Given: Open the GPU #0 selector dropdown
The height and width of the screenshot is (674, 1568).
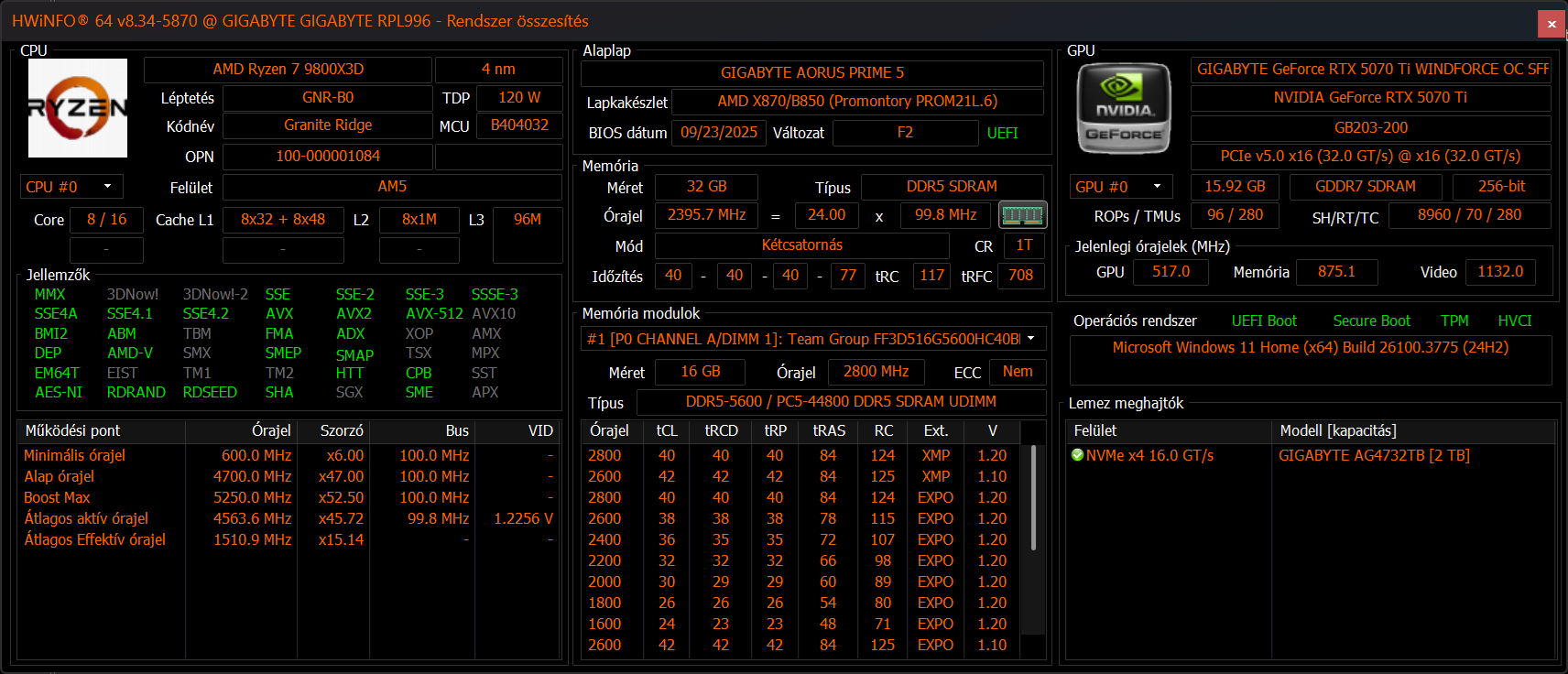Looking at the screenshot, I should click(1121, 187).
